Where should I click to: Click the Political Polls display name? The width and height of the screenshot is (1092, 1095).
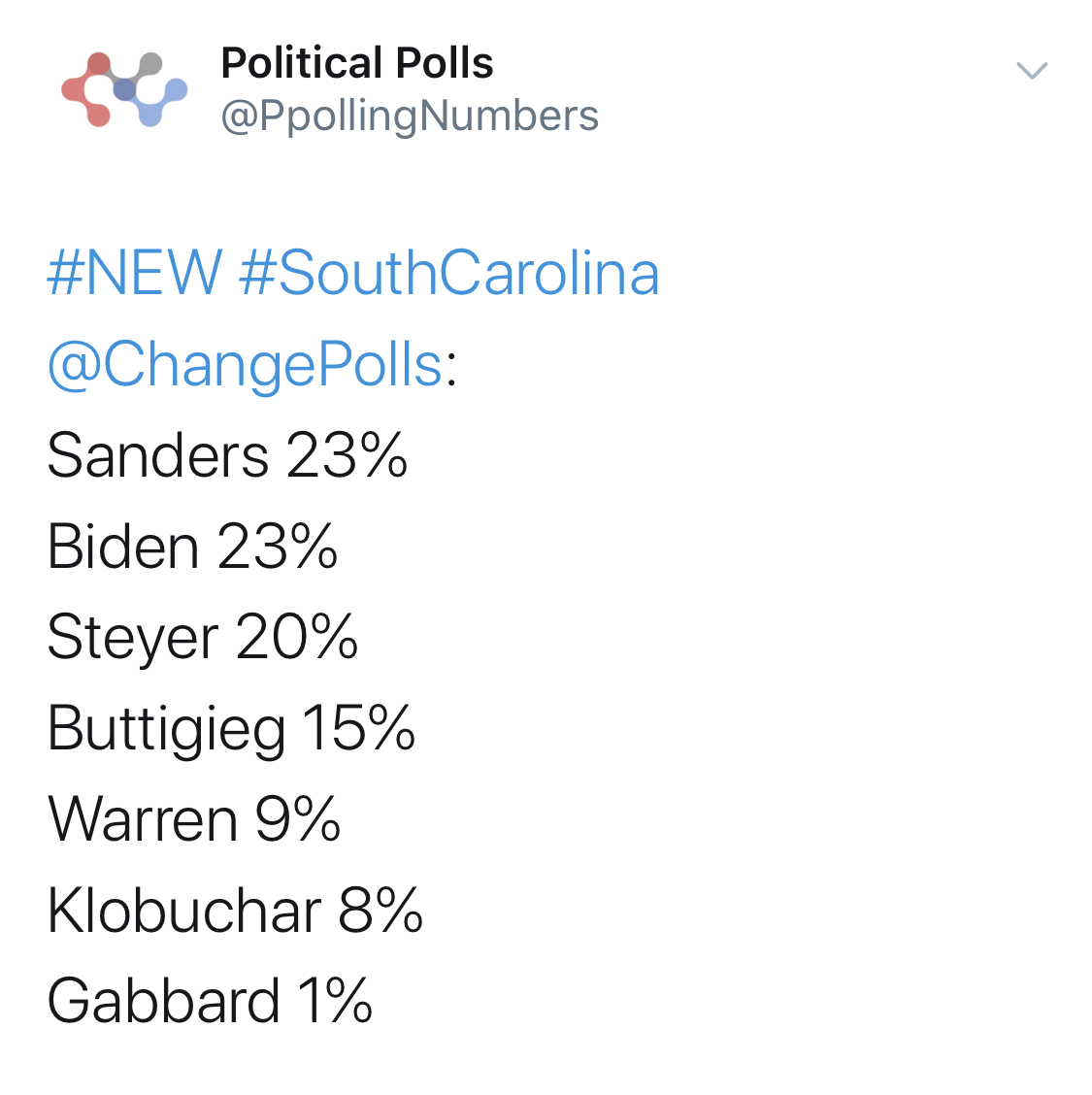click(x=357, y=63)
